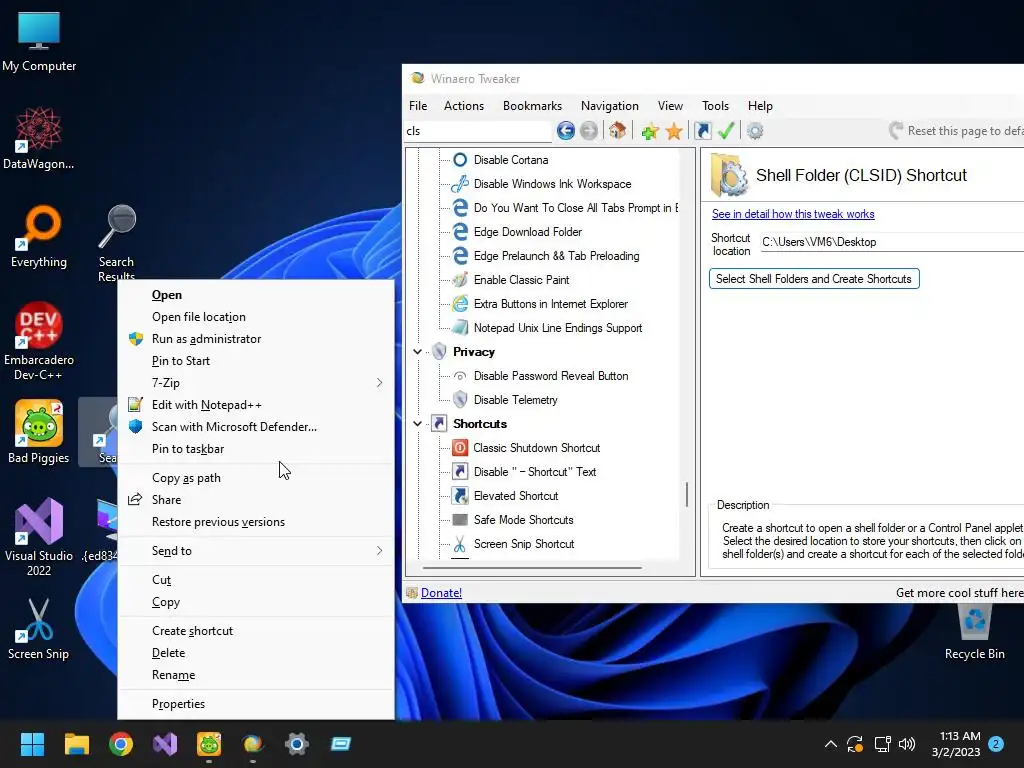Choose Create shortcut
This screenshot has width=1024, height=768.
coord(256,632)
